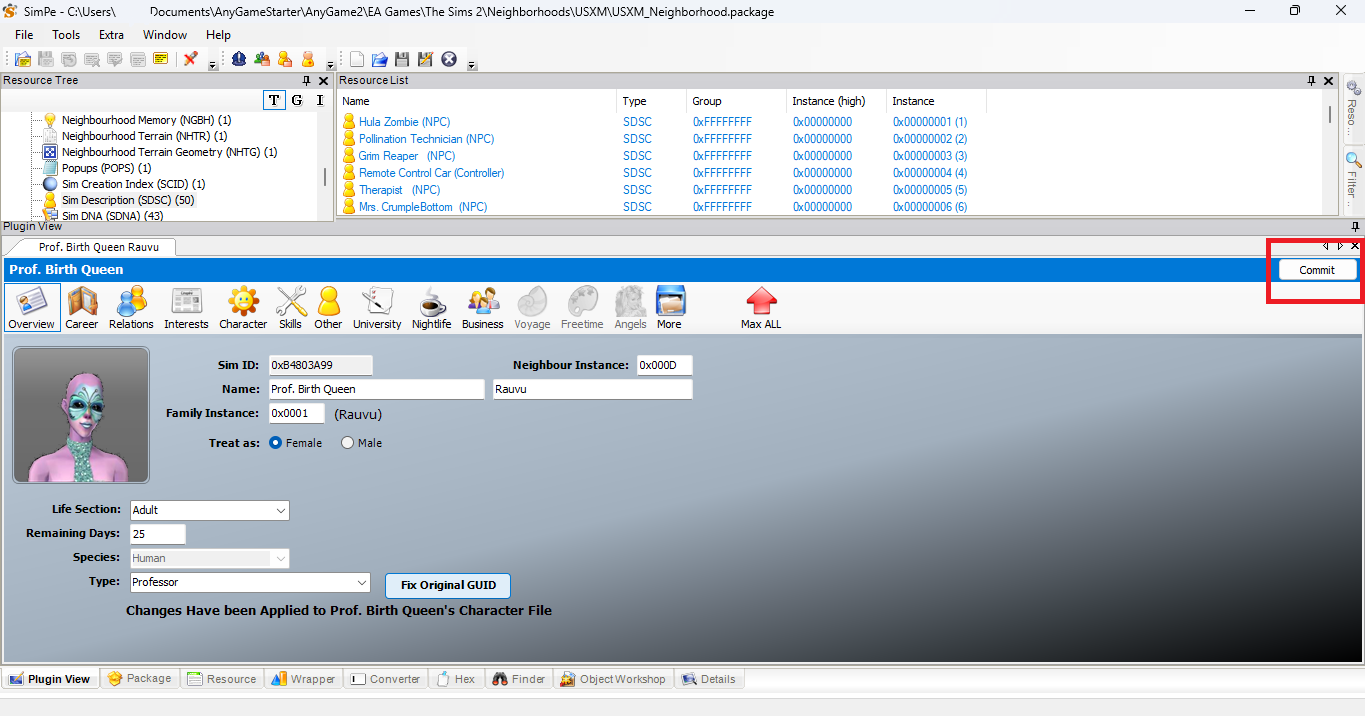Click the Max ALL icon
This screenshot has height=716, width=1365.
click(760, 307)
